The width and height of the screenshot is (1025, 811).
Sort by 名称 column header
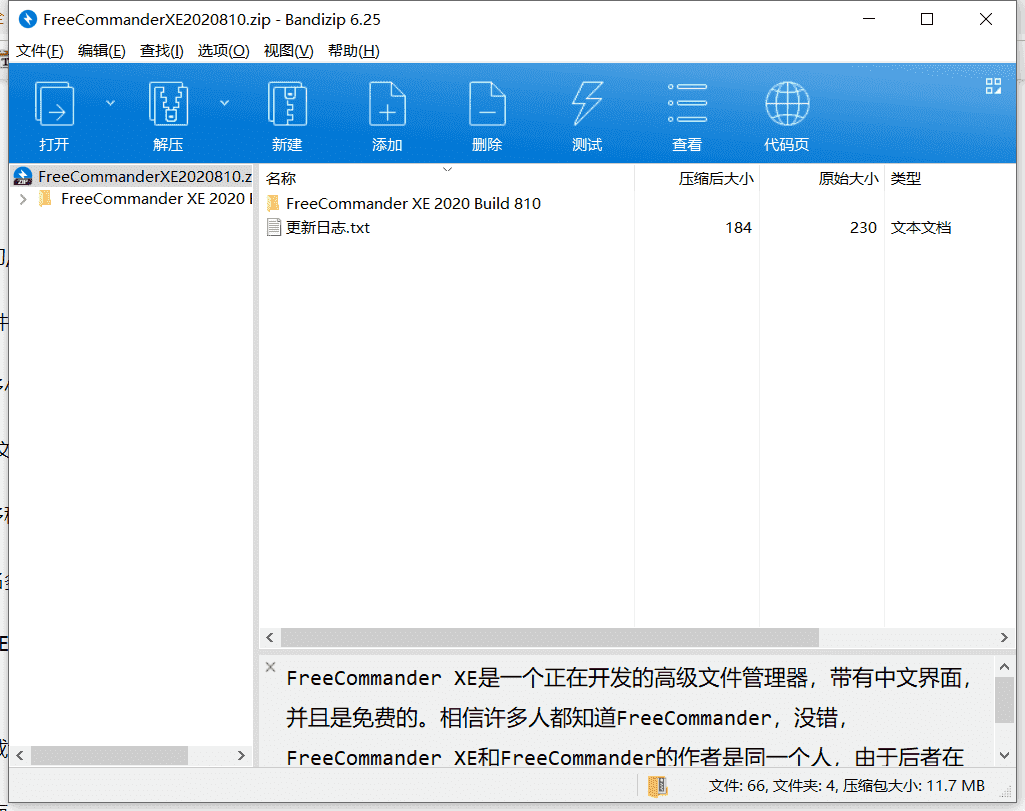coord(281,178)
